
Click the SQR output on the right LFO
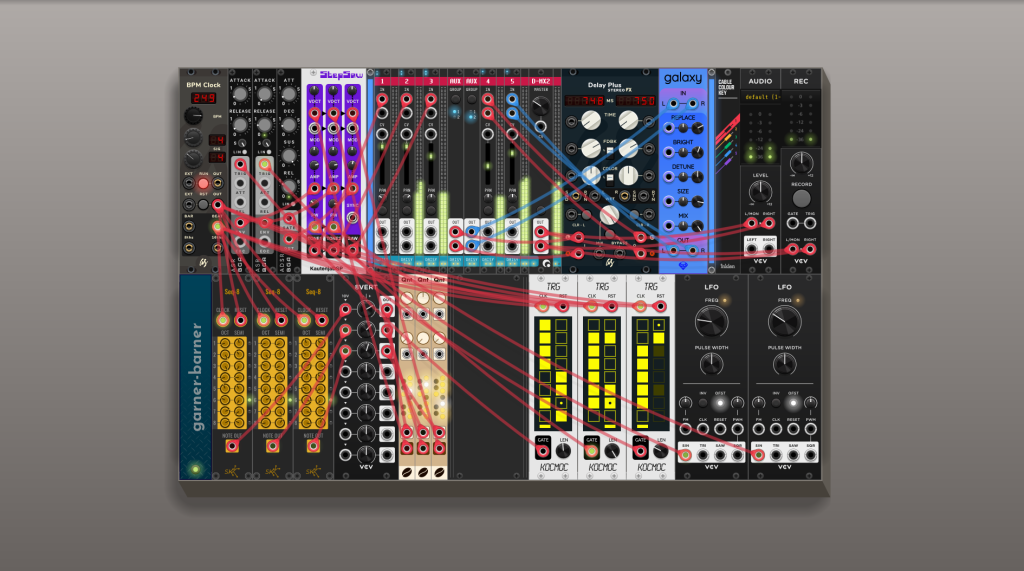810,455
